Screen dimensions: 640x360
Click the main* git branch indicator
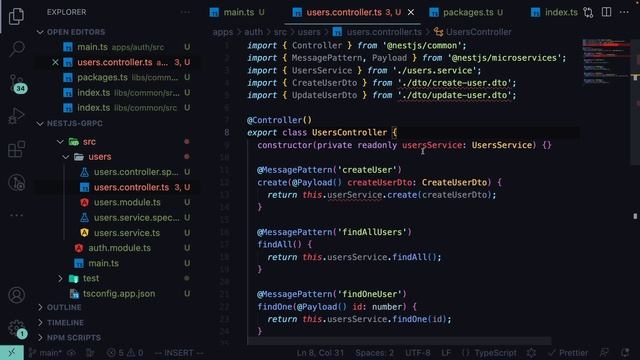pyautogui.click(x=46, y=353)
